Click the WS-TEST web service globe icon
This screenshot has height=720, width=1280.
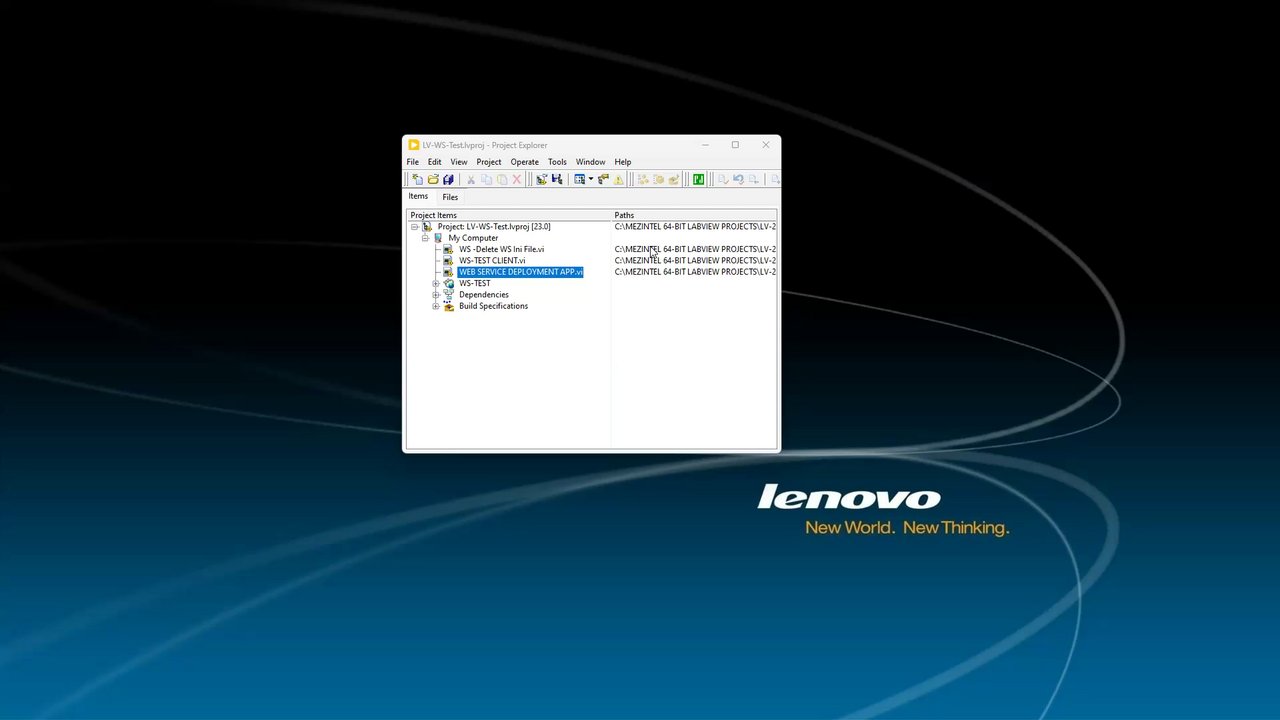tap(448, 283)
